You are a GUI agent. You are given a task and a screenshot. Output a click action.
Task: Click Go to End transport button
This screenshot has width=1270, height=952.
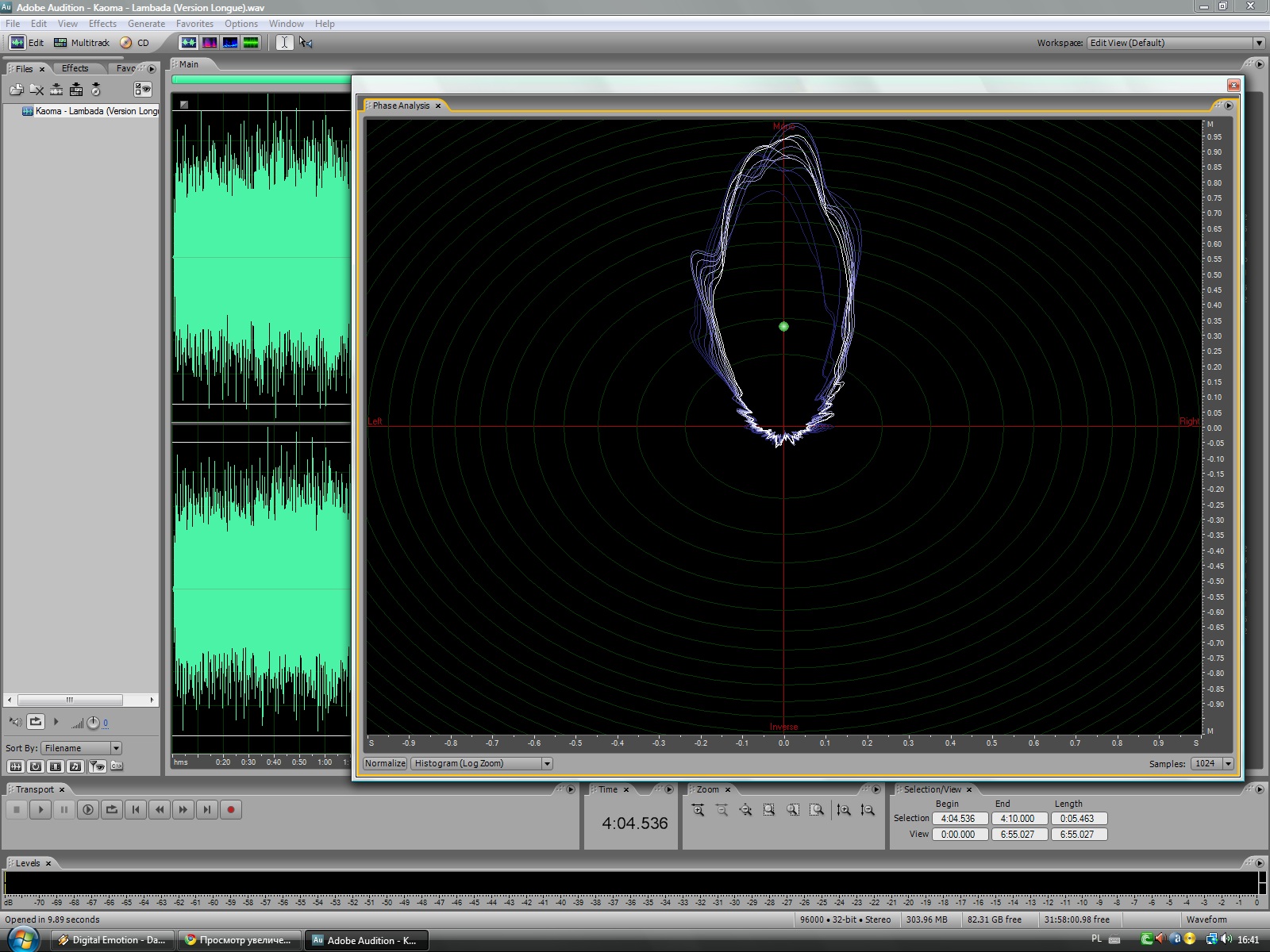(x=207, y=810)
